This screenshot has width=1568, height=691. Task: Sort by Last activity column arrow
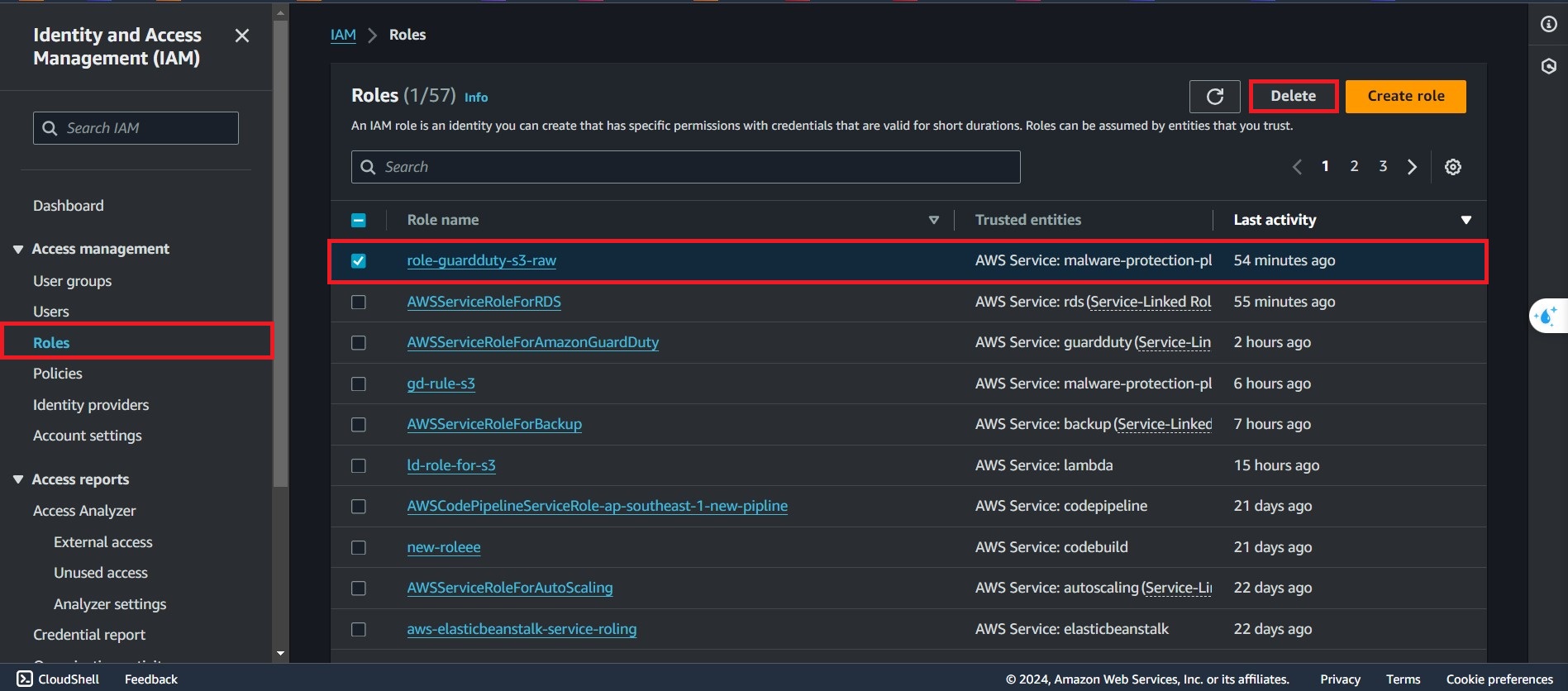1466,220
